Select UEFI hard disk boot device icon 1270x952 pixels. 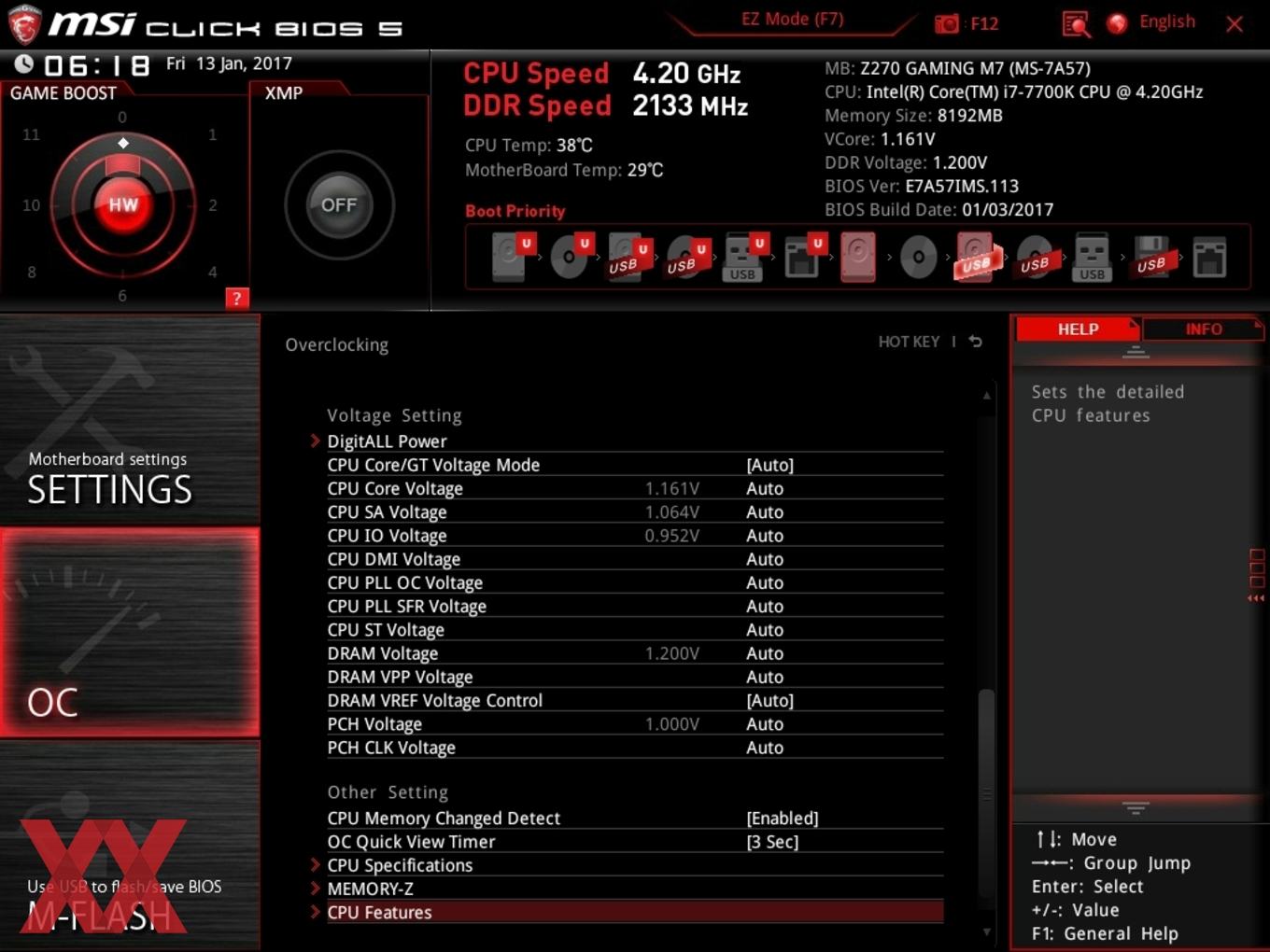tap(512, 257)
